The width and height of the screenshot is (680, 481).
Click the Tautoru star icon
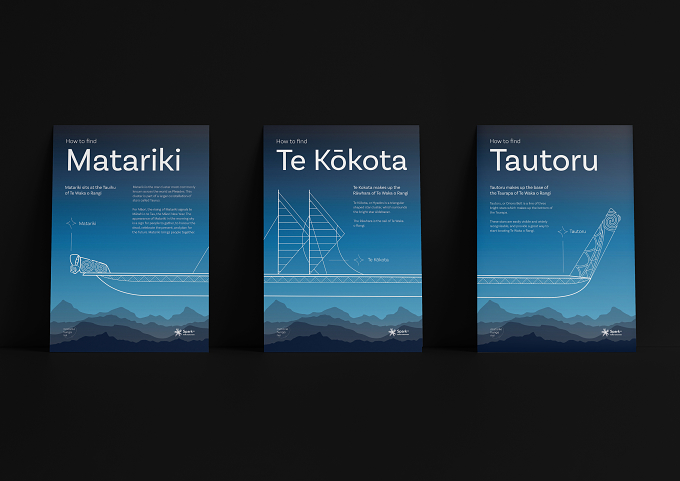(562, 232)
